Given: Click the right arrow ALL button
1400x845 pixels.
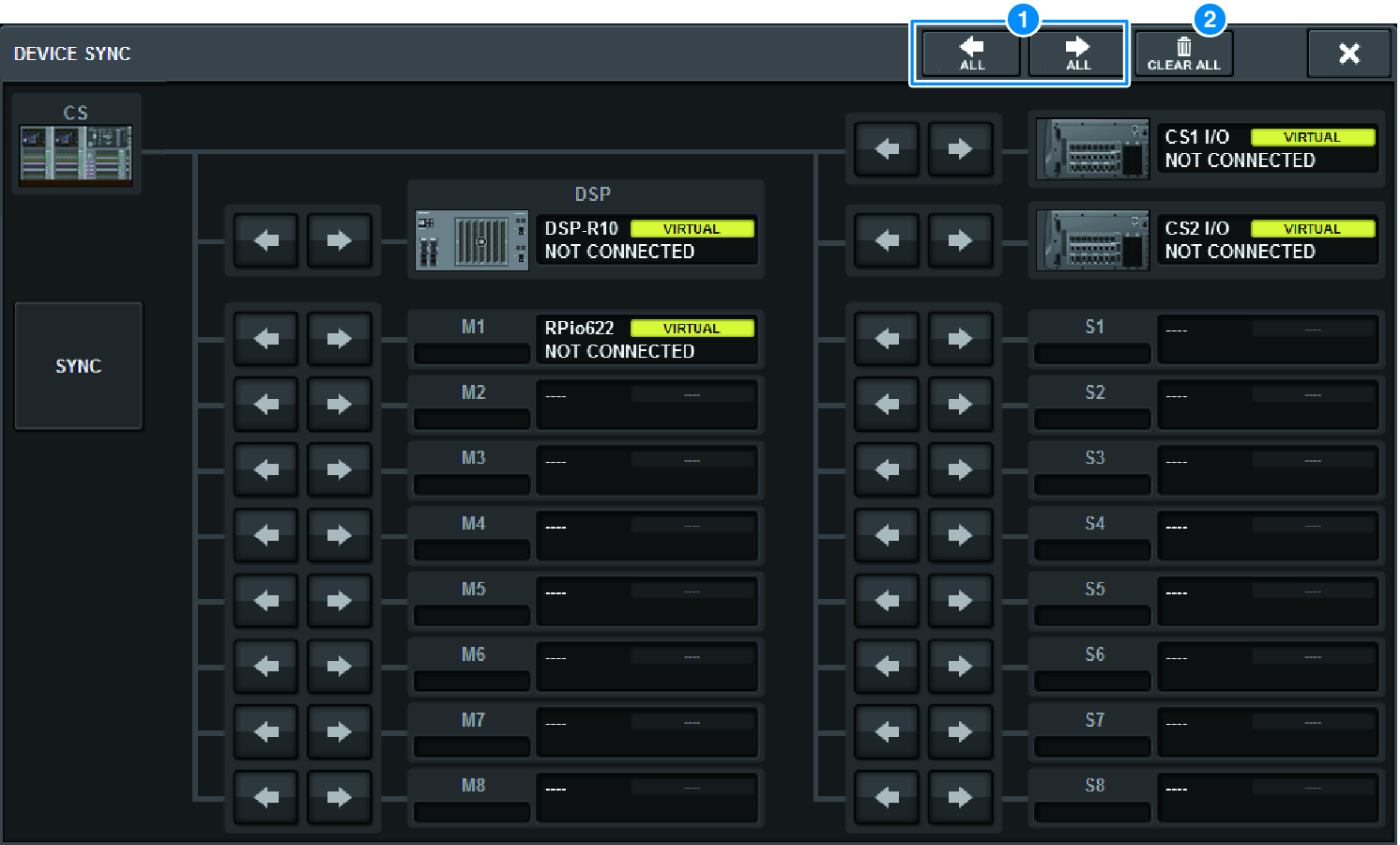Looking at the screenshot, I should pyautogui.click(x=1077, y=54).
